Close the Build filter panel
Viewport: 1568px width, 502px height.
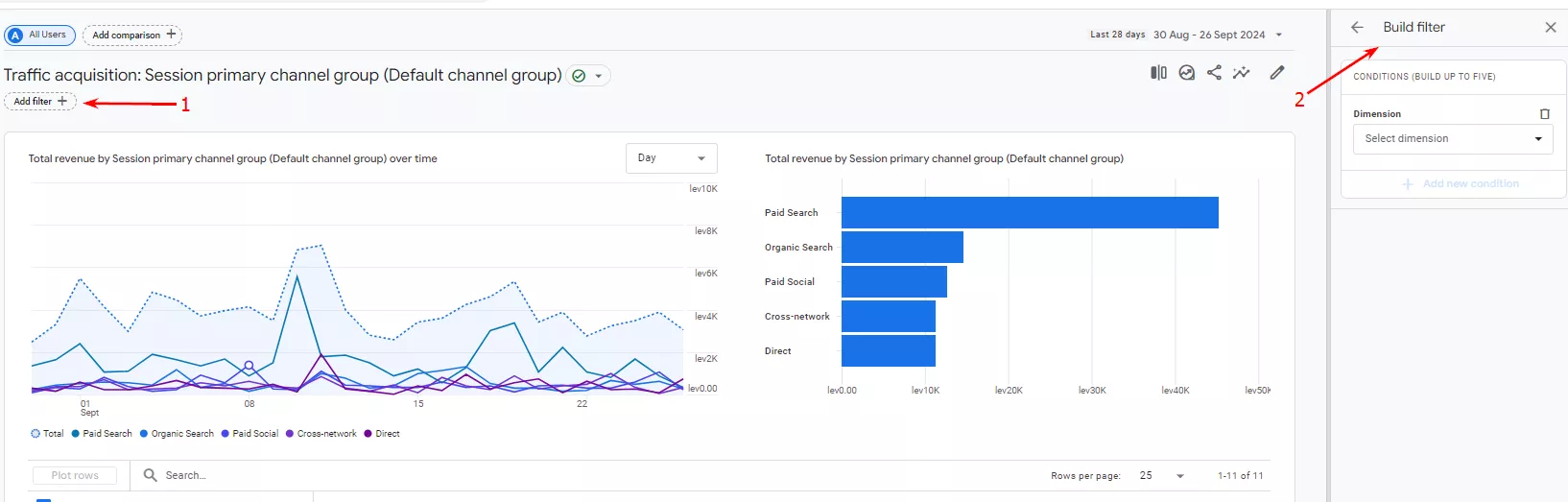1551,28
